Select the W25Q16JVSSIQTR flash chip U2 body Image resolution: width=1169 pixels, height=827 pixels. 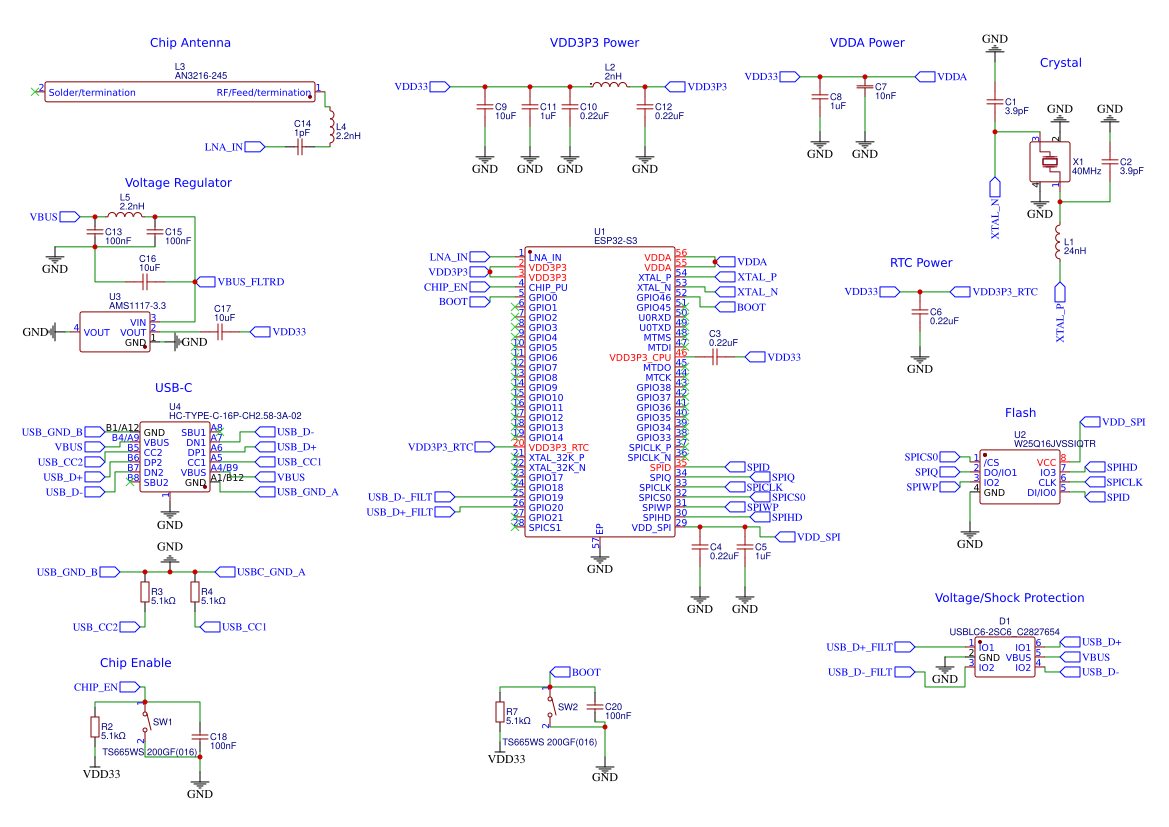click(x=1019, y=477)
